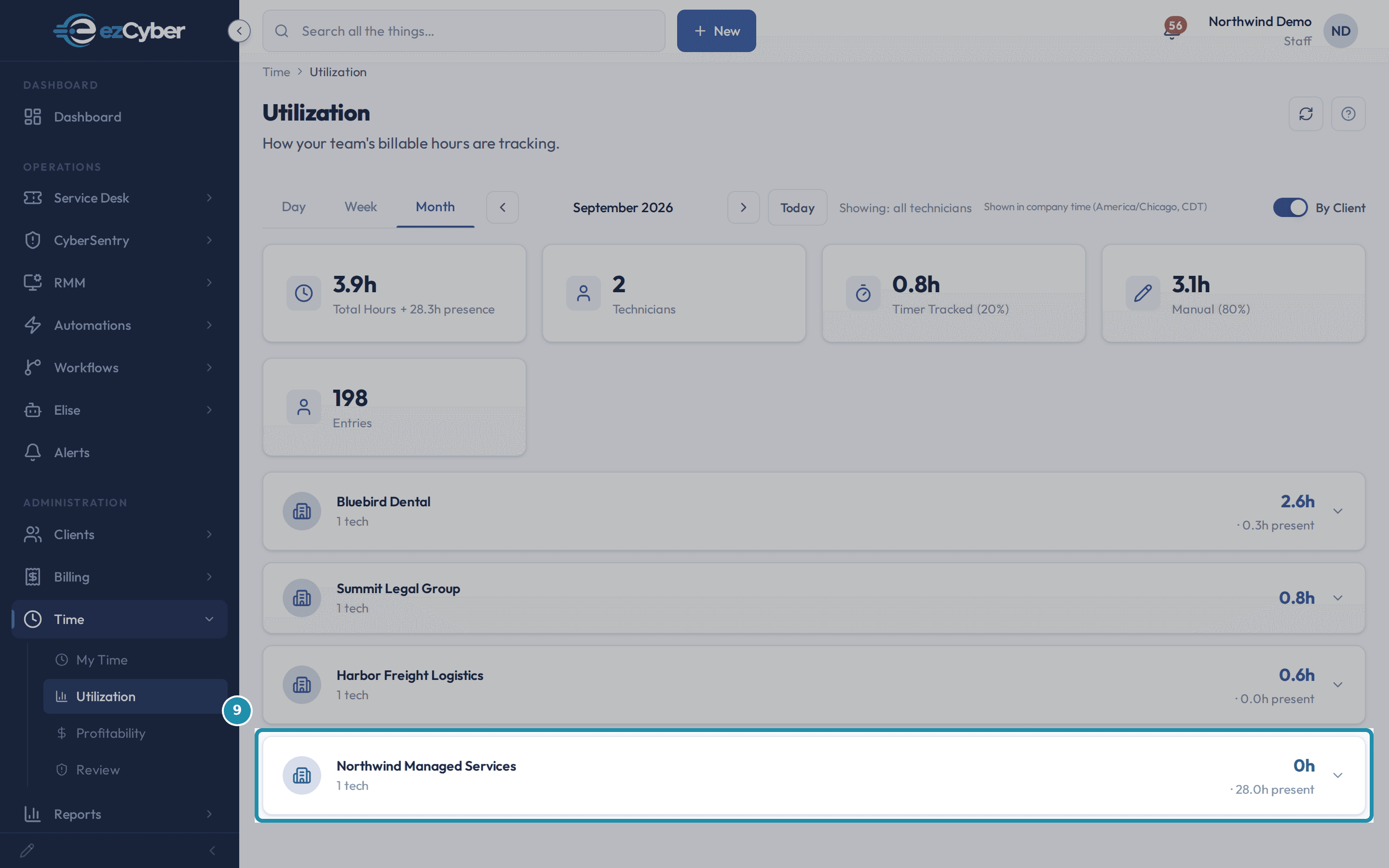Expand the Automations menu chevron
1389x868 pixels.
coord(209,325)
